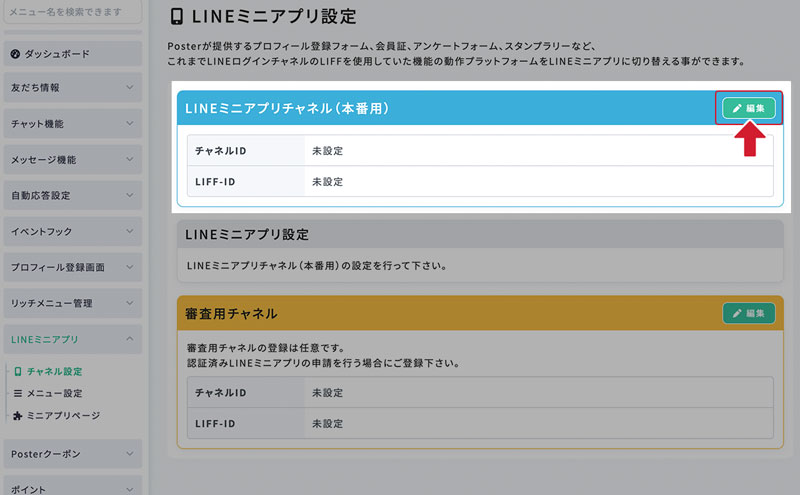Click the smartphone icon beside チャネル設定
The height and width of the screenshot is (495, 800).
pyautogui.click(x=18, y=371)
